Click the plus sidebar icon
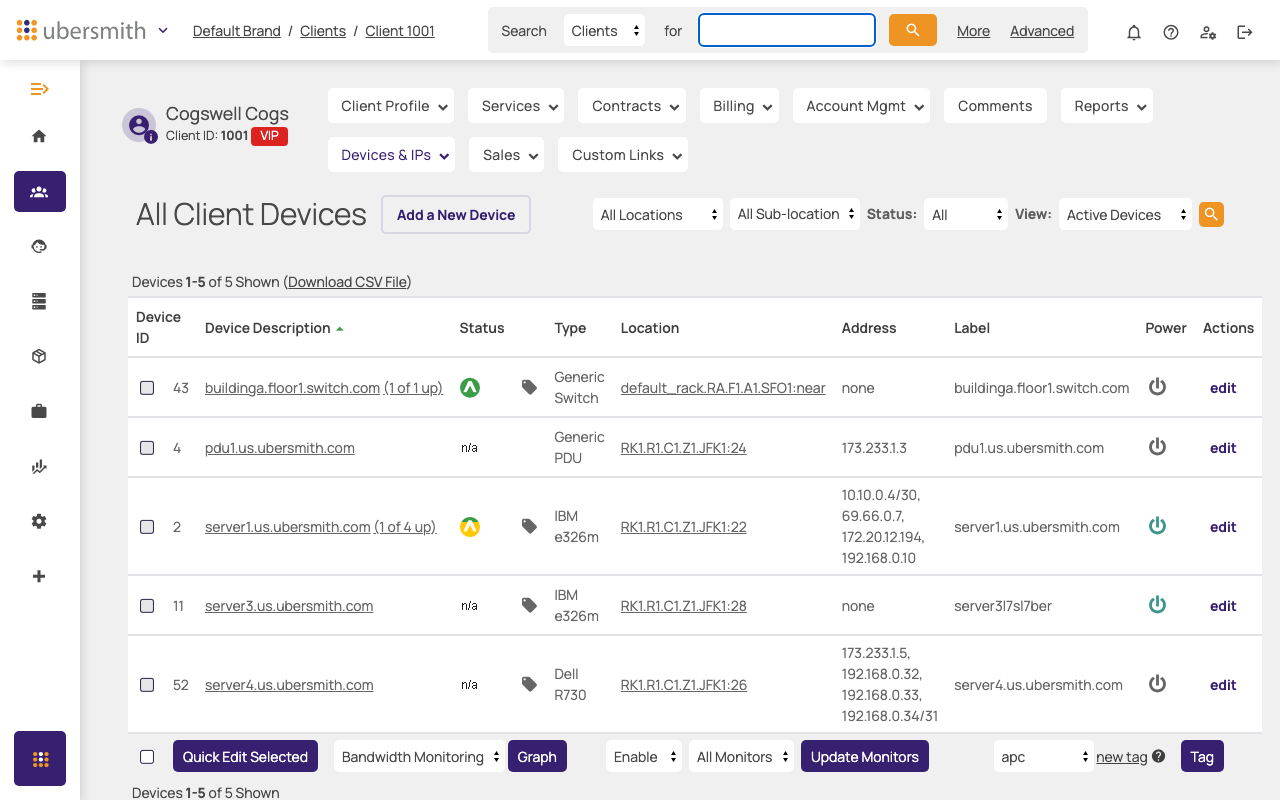The height and width of the screenshot is (800, 1280). (39, 576)
